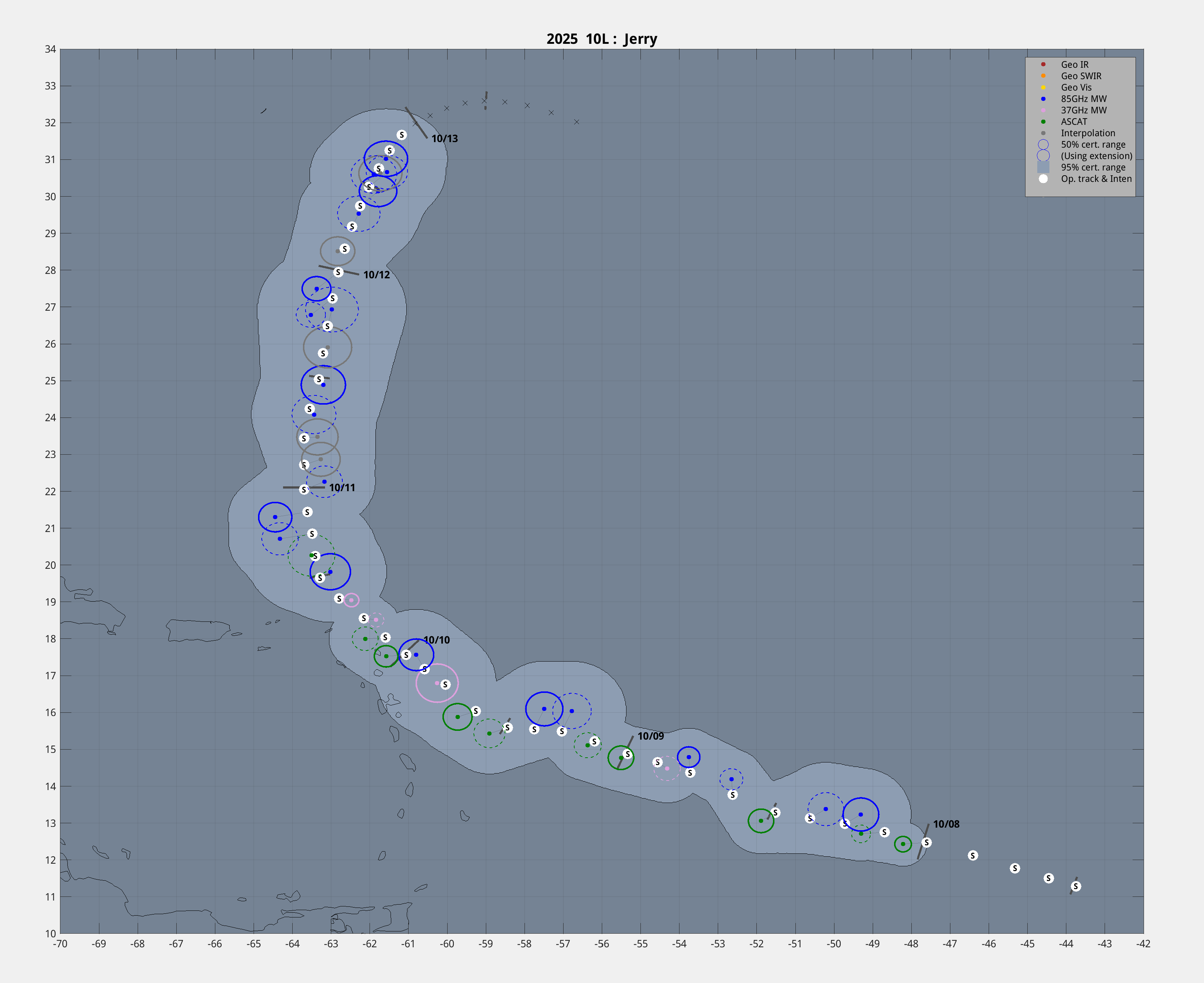Click the red Geo IR legend dot
The width and height of the screenshot is (1204, 983).
click(x=1043, y=64)
